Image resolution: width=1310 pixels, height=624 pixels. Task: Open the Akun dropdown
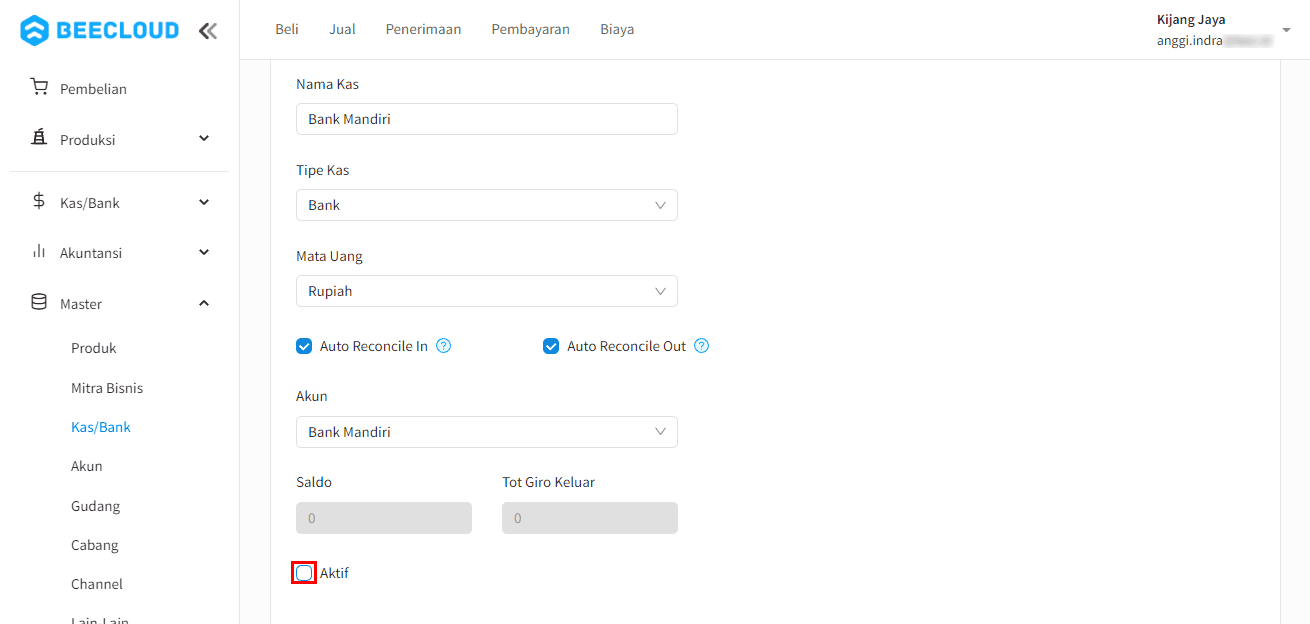[487, 432]
